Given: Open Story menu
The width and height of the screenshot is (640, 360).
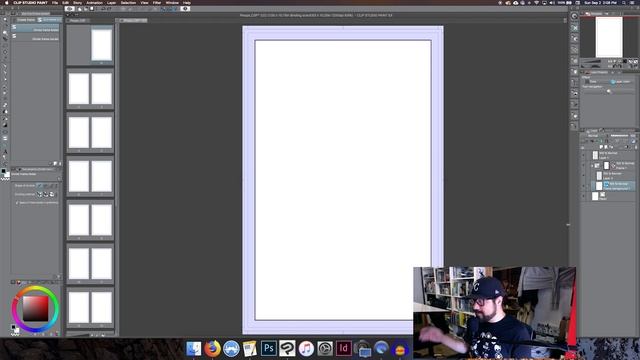Looking at the screenshot, I should click(x=78, y=2).
